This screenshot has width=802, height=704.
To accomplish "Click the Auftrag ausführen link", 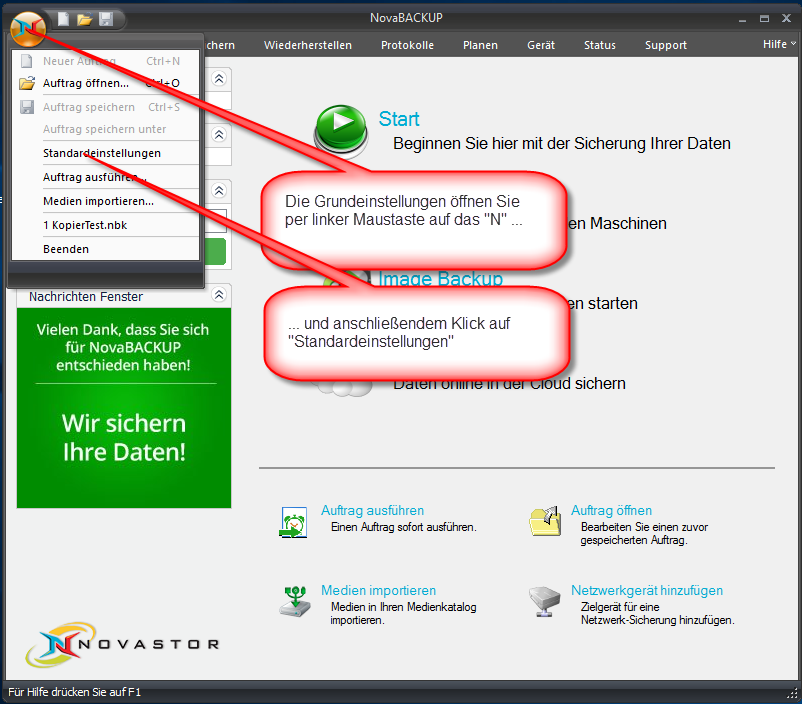I will point(372,510).
